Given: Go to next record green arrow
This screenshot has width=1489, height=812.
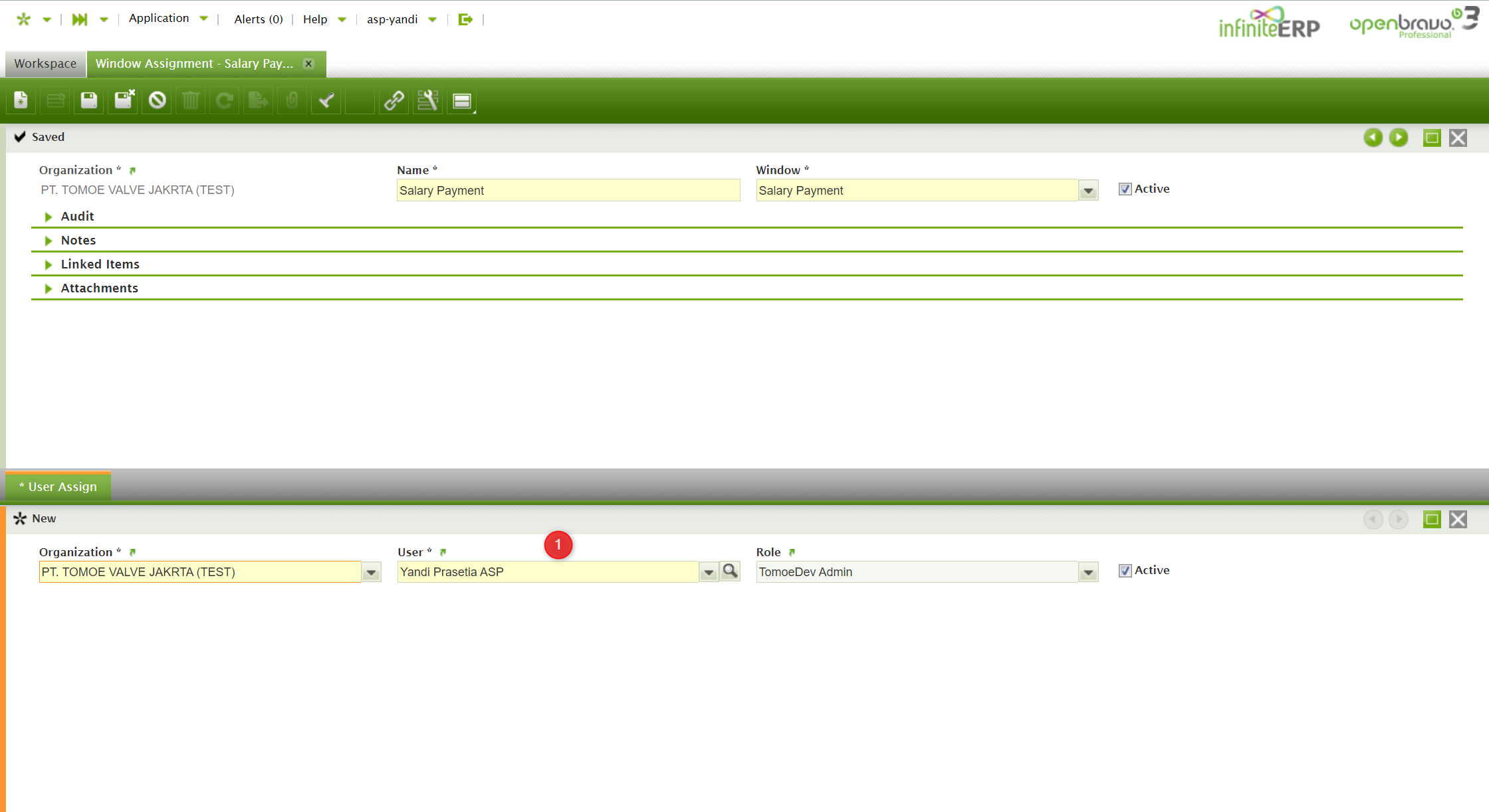Looking at the screenshot, I should 1399,138.
